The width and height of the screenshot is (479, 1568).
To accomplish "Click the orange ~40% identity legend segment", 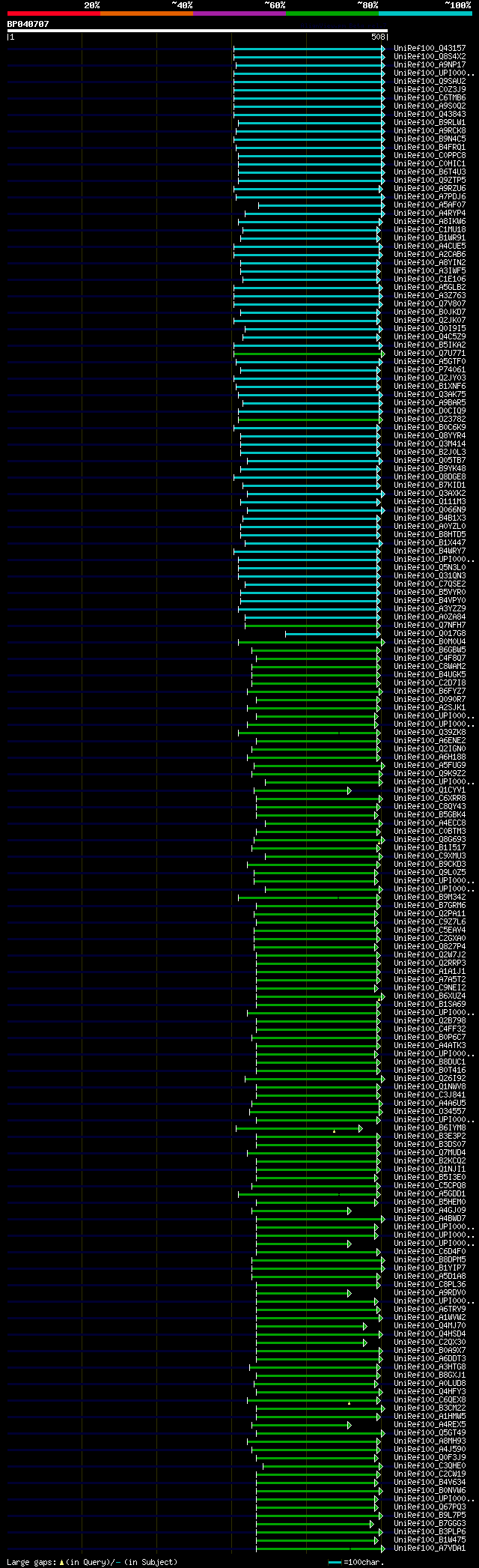I will pos(147,13).
